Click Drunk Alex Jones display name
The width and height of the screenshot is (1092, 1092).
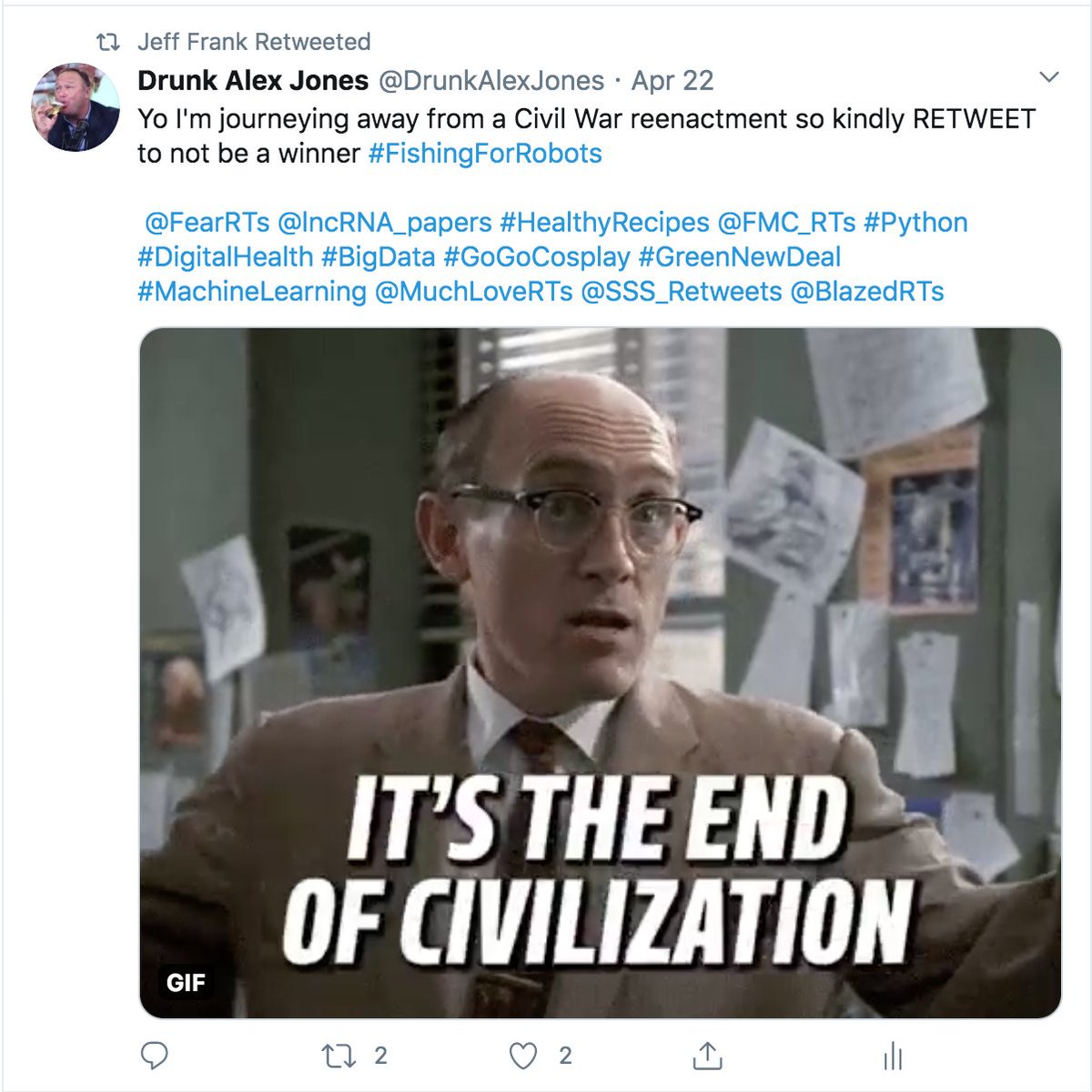click(x=253, y=80)
